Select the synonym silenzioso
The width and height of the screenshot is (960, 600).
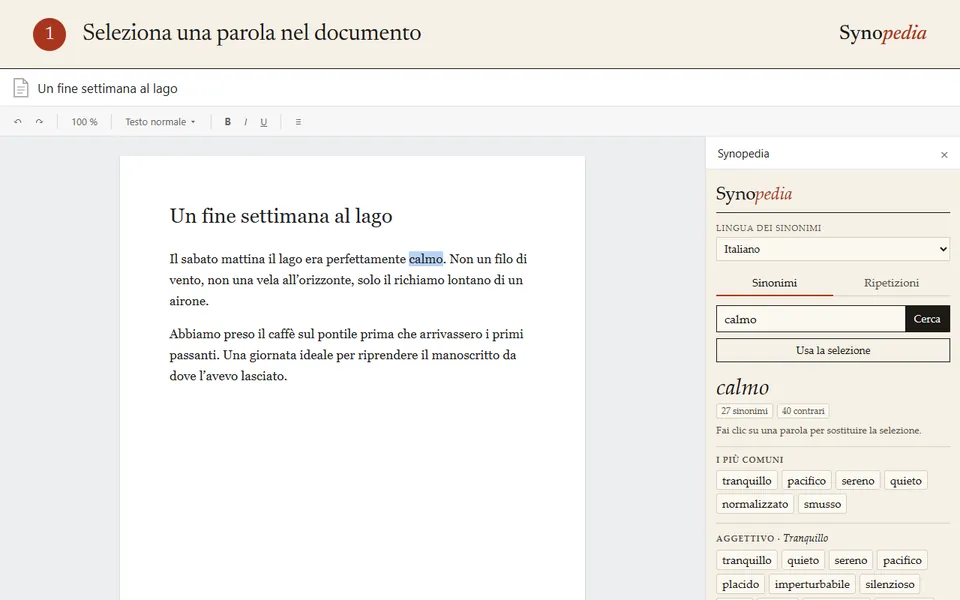coord(890,584)
